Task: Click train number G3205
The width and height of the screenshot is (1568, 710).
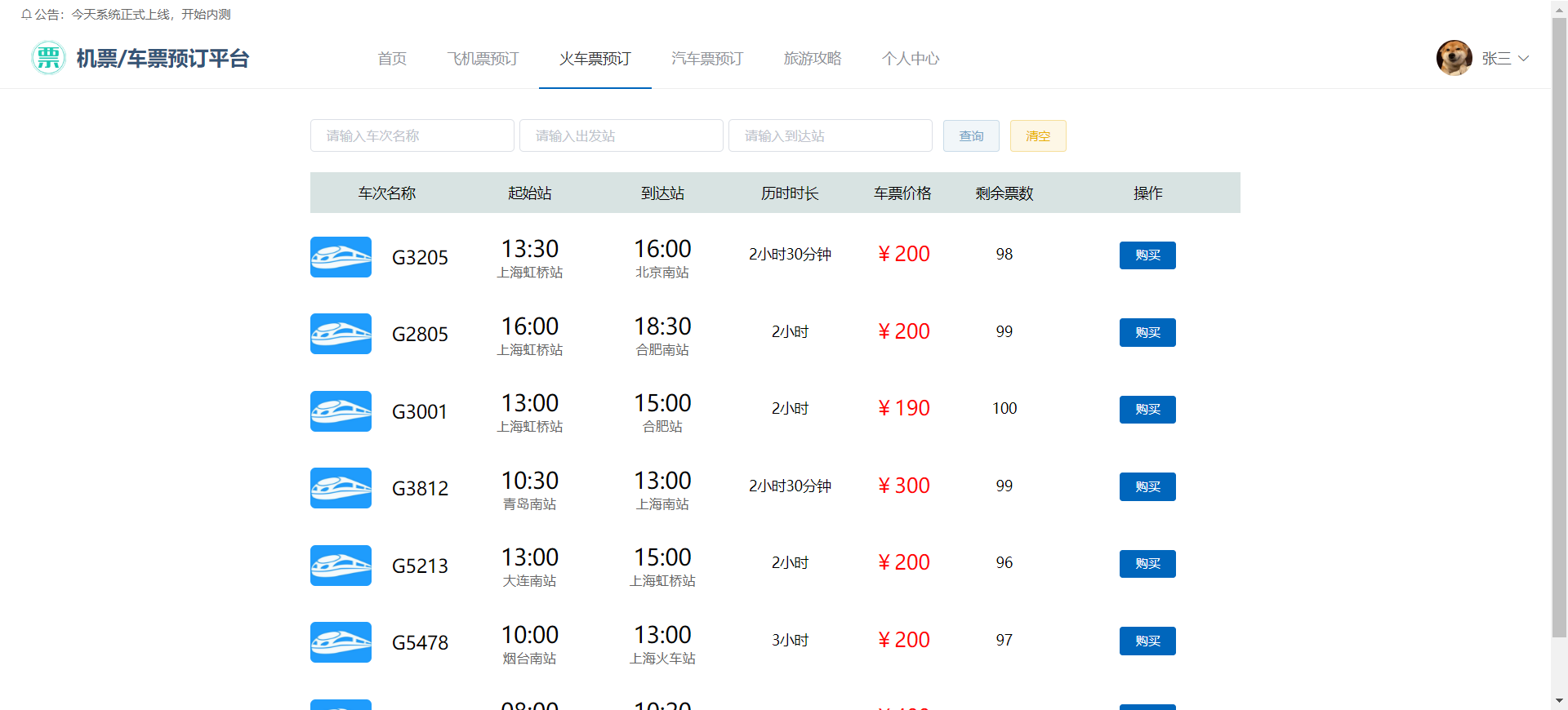Action: [420, 258]
